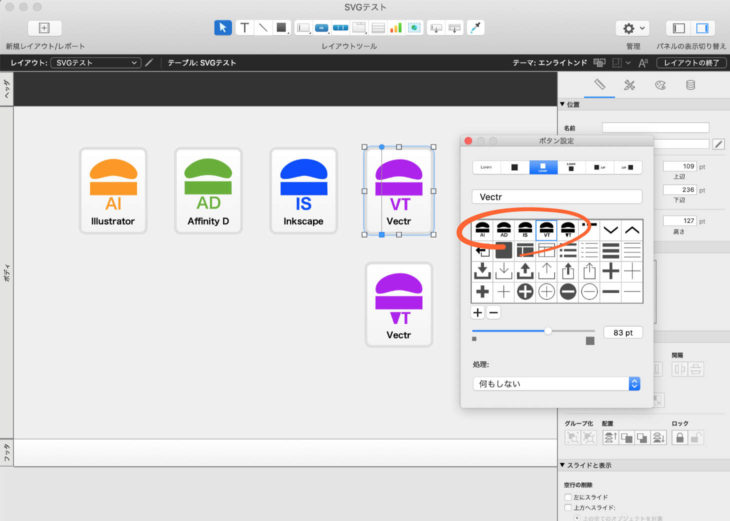The width and height of the screenshot is (730, 521).
Task: Click the circled plus icon in glyph grid
Action: click(x=524, y=291)
